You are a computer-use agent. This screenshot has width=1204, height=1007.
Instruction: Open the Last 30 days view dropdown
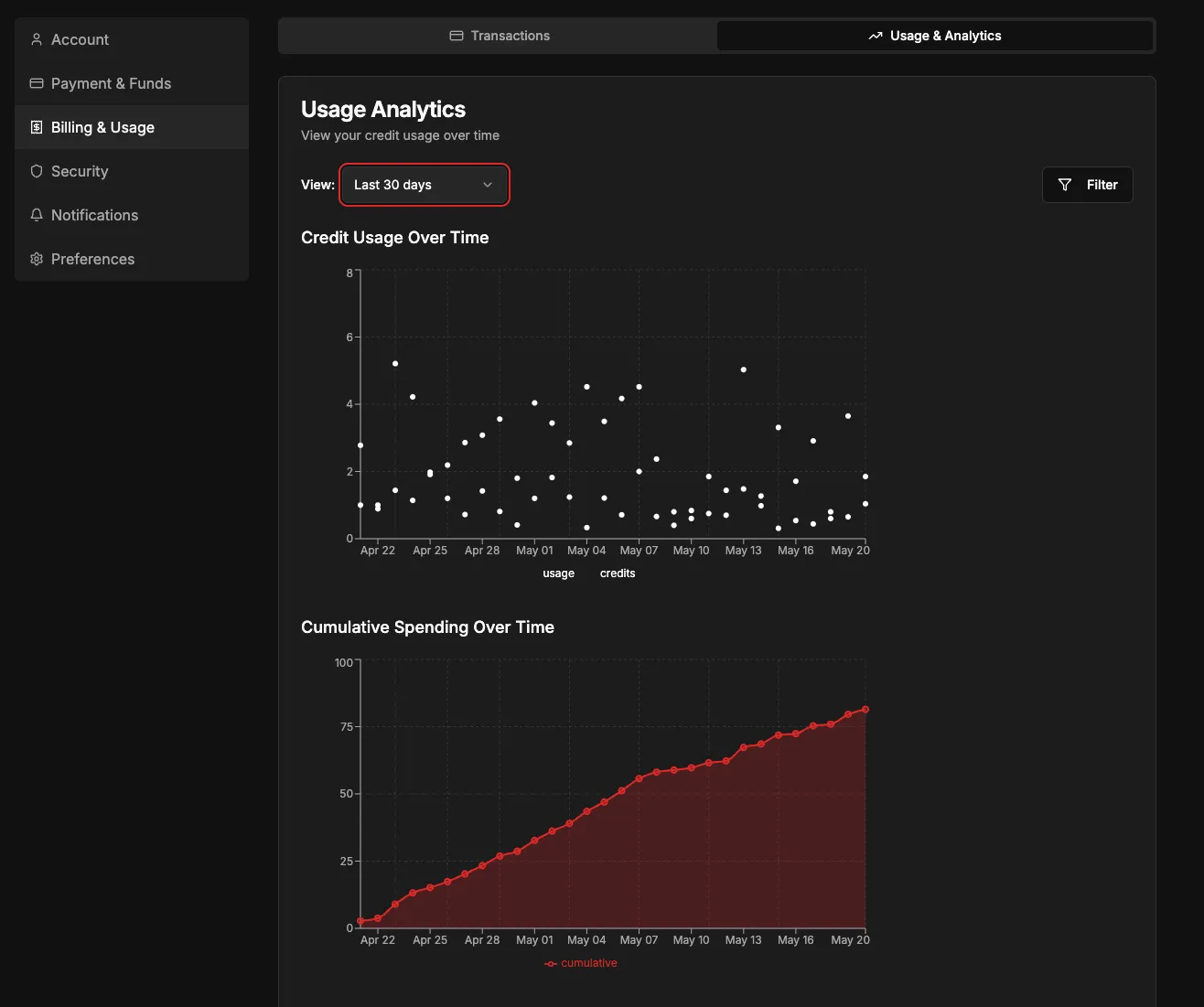[x=423, y=185]
